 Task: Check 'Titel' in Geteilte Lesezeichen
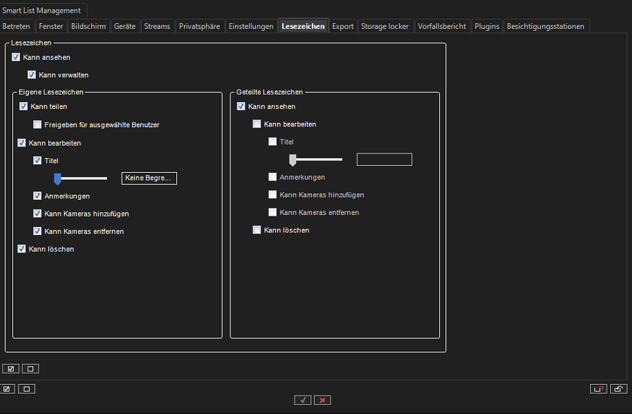(x=272, y=141)
